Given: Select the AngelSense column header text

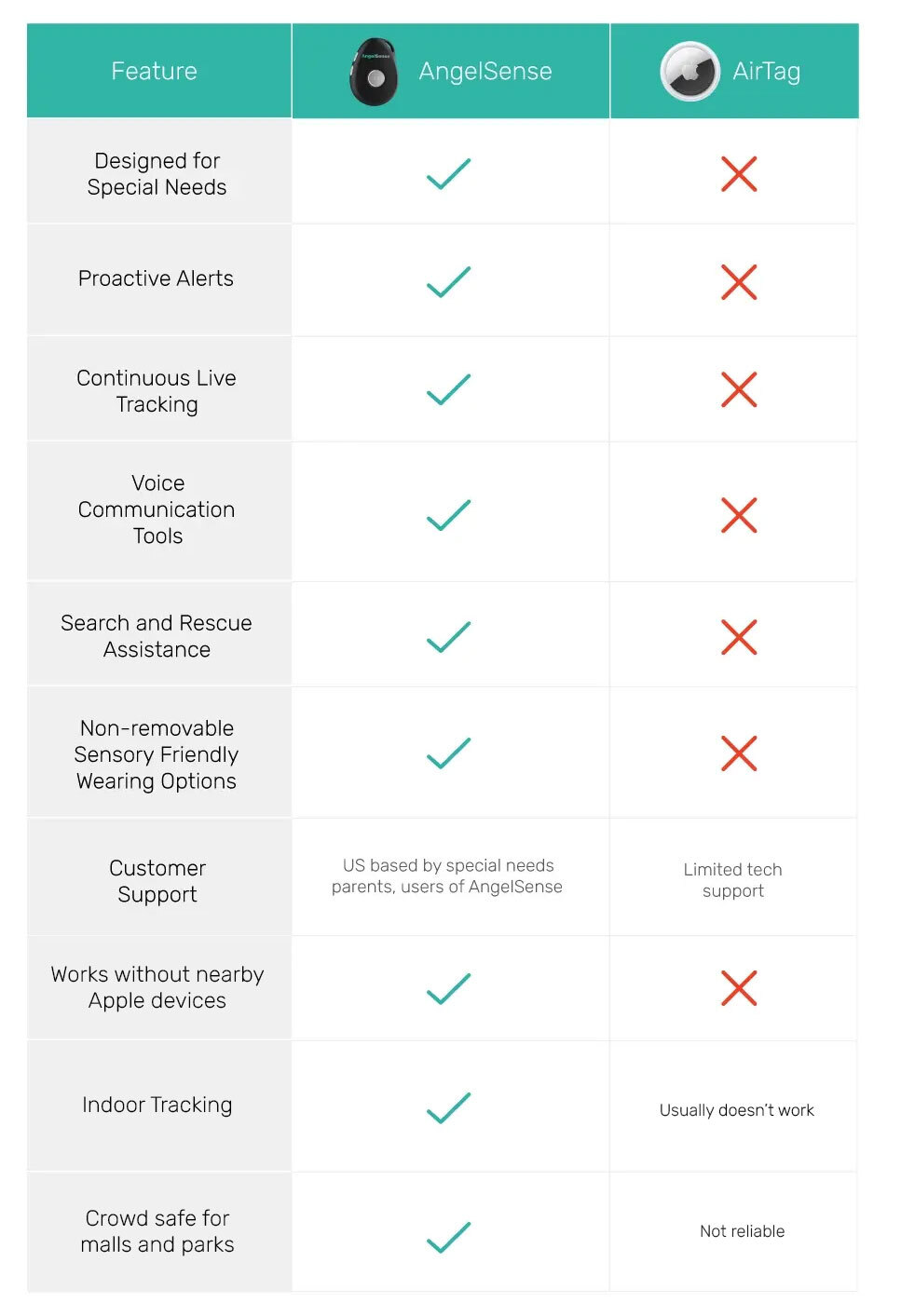Looking at the screenshot, I should point(485,72).
